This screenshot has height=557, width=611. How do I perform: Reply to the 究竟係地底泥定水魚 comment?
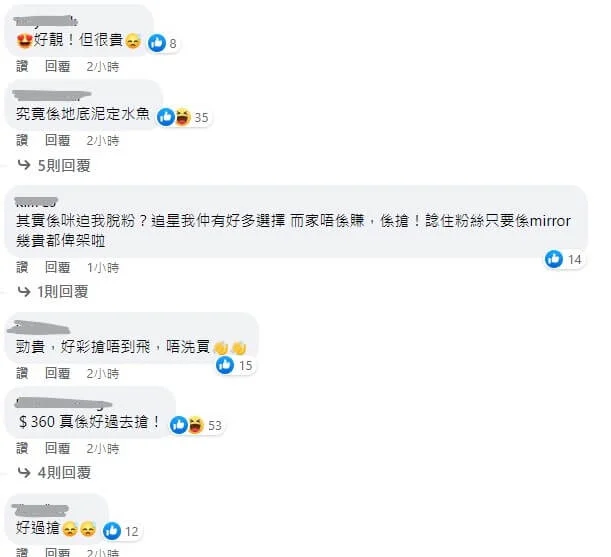tap(56, 140)
